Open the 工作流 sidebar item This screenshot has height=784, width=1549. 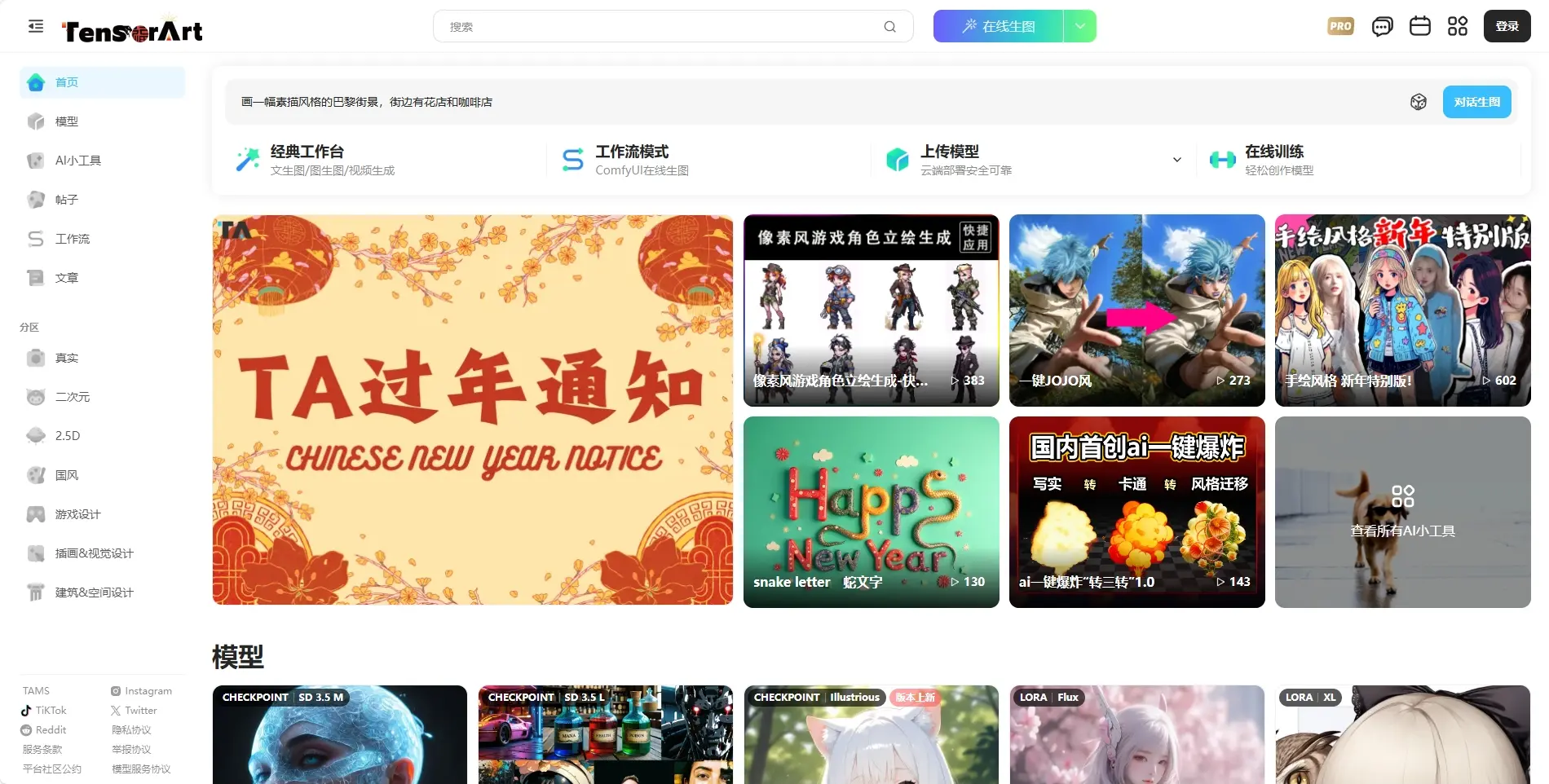72,239
